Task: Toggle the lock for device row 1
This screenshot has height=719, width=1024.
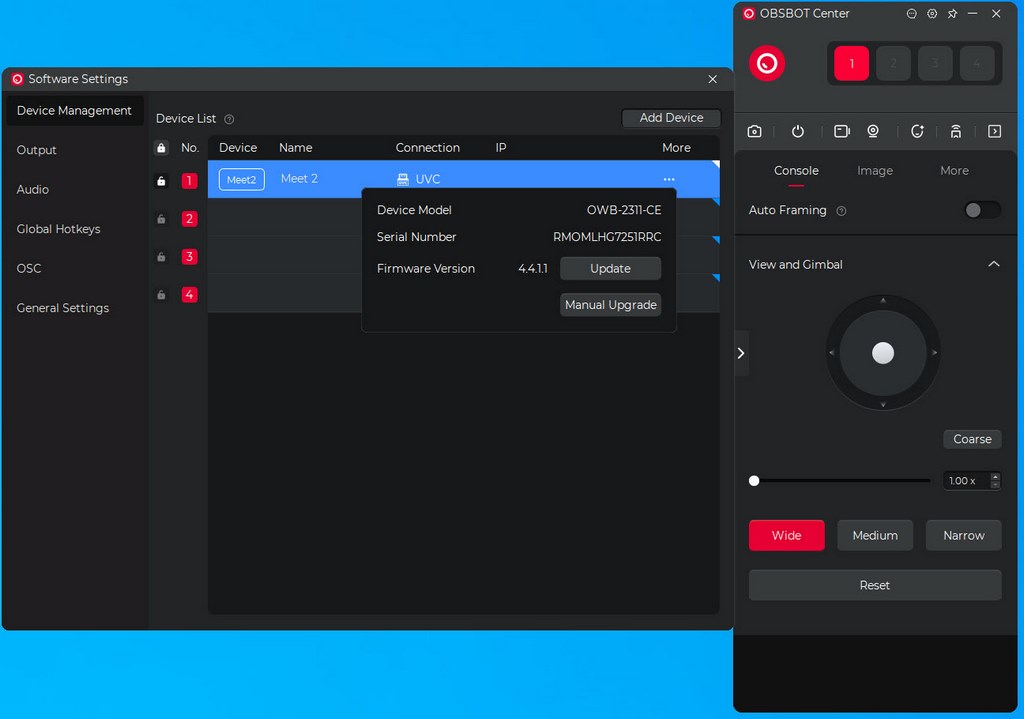Action: point(161,181)
